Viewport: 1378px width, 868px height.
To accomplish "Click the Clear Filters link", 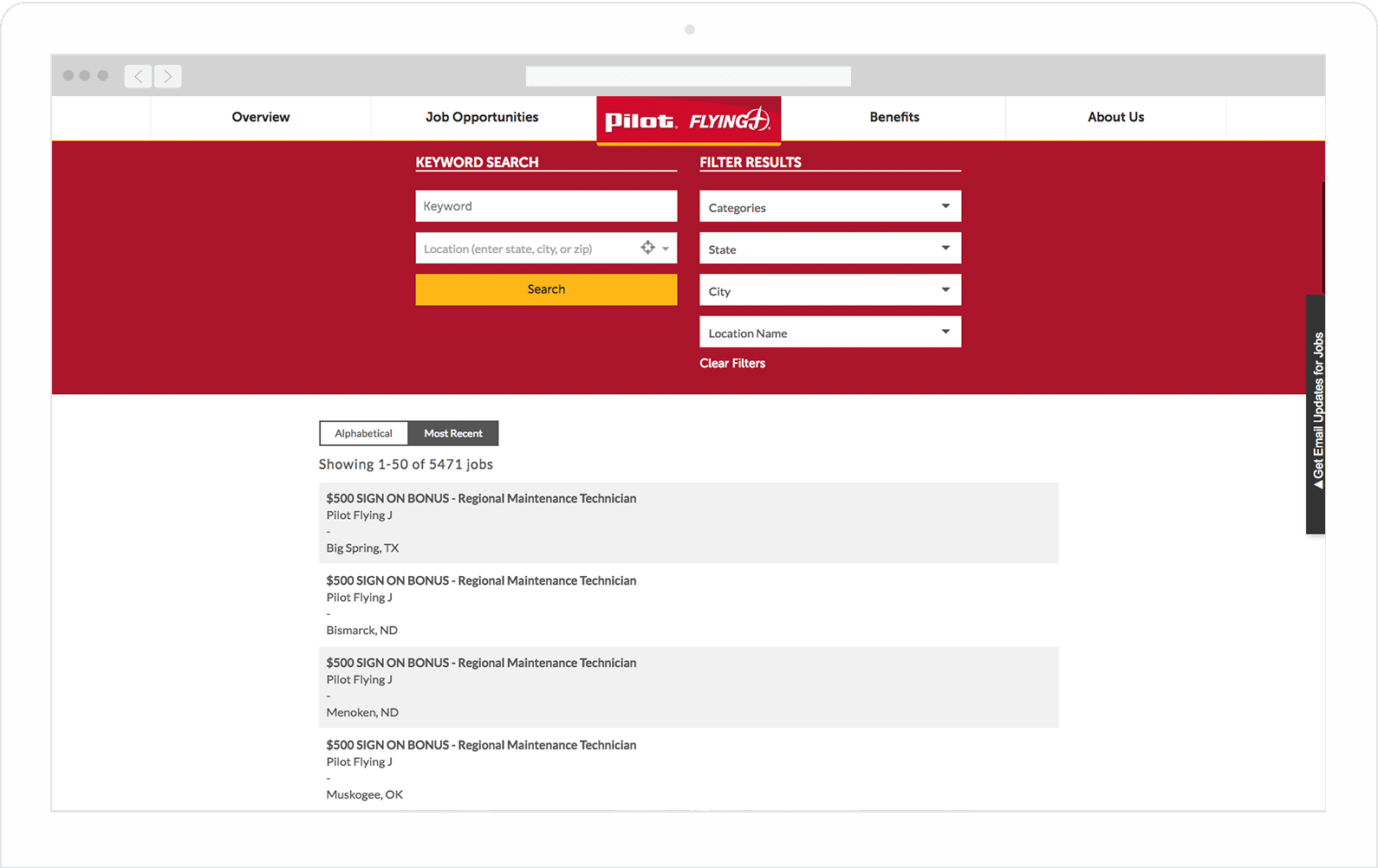I will click(732, 363).
